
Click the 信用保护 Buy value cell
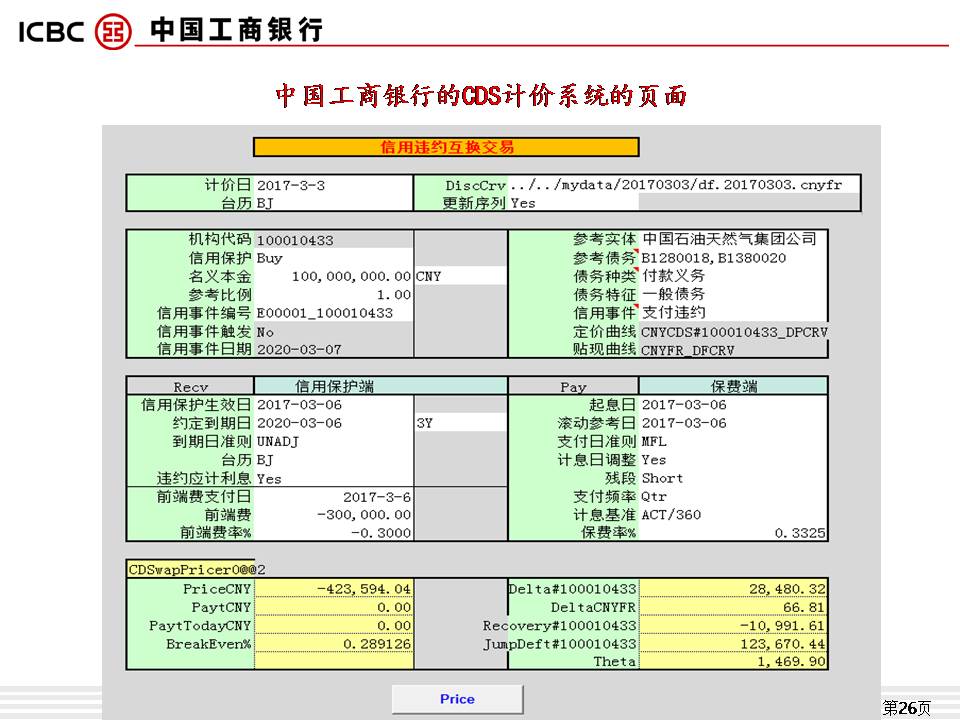click(333, 257)
